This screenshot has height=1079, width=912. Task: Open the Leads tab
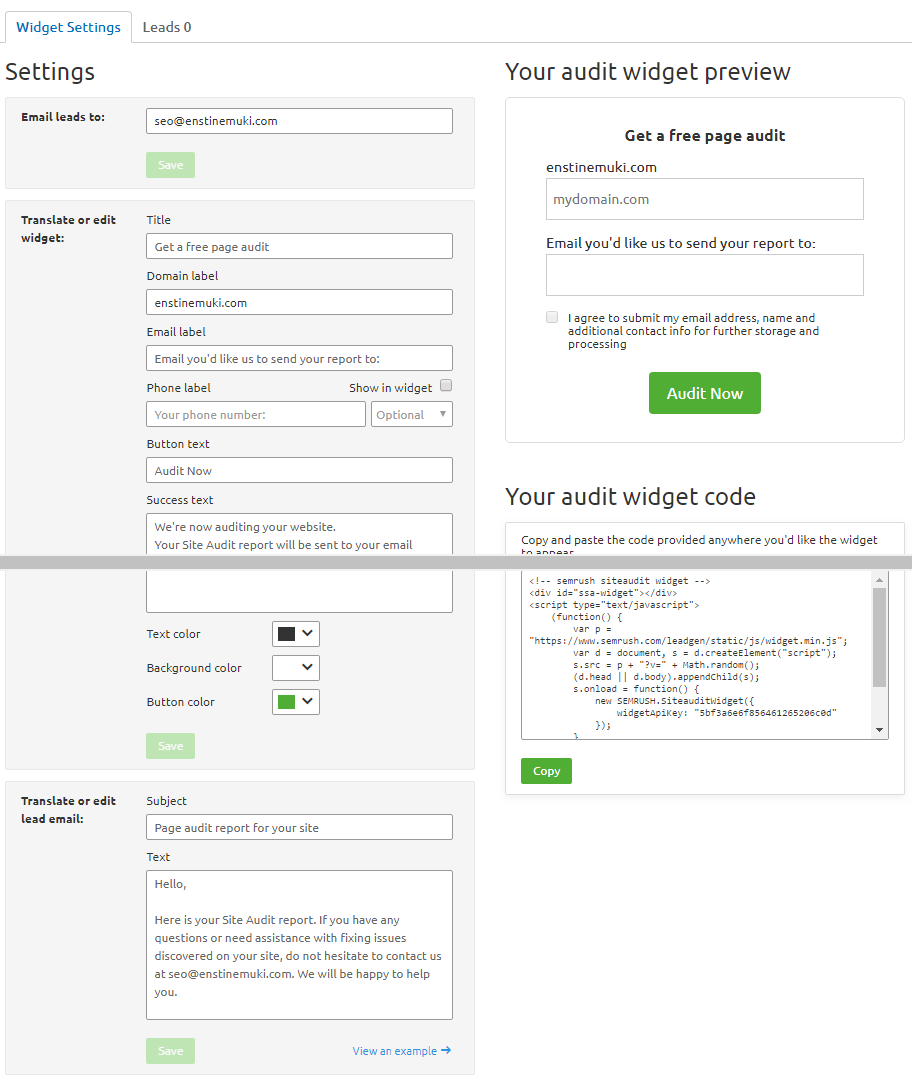tap(167, 27)
